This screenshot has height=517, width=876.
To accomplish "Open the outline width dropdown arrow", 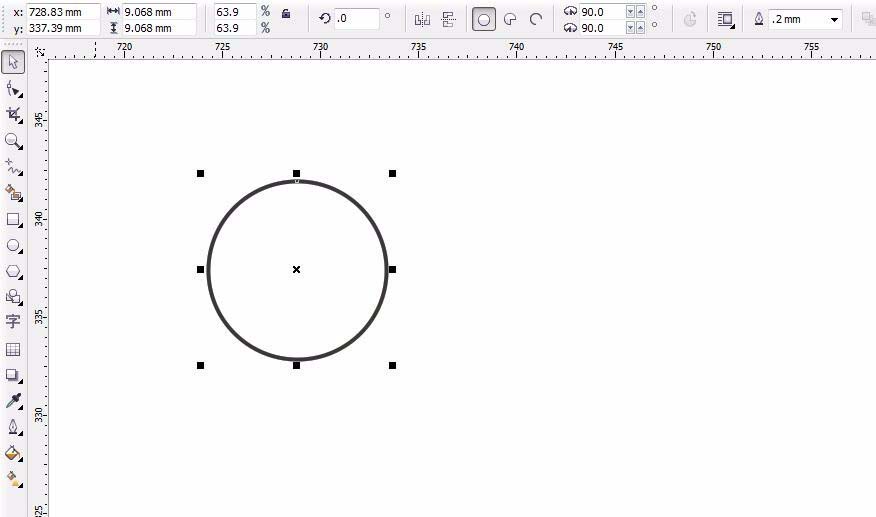I will (x=834, y=20).
